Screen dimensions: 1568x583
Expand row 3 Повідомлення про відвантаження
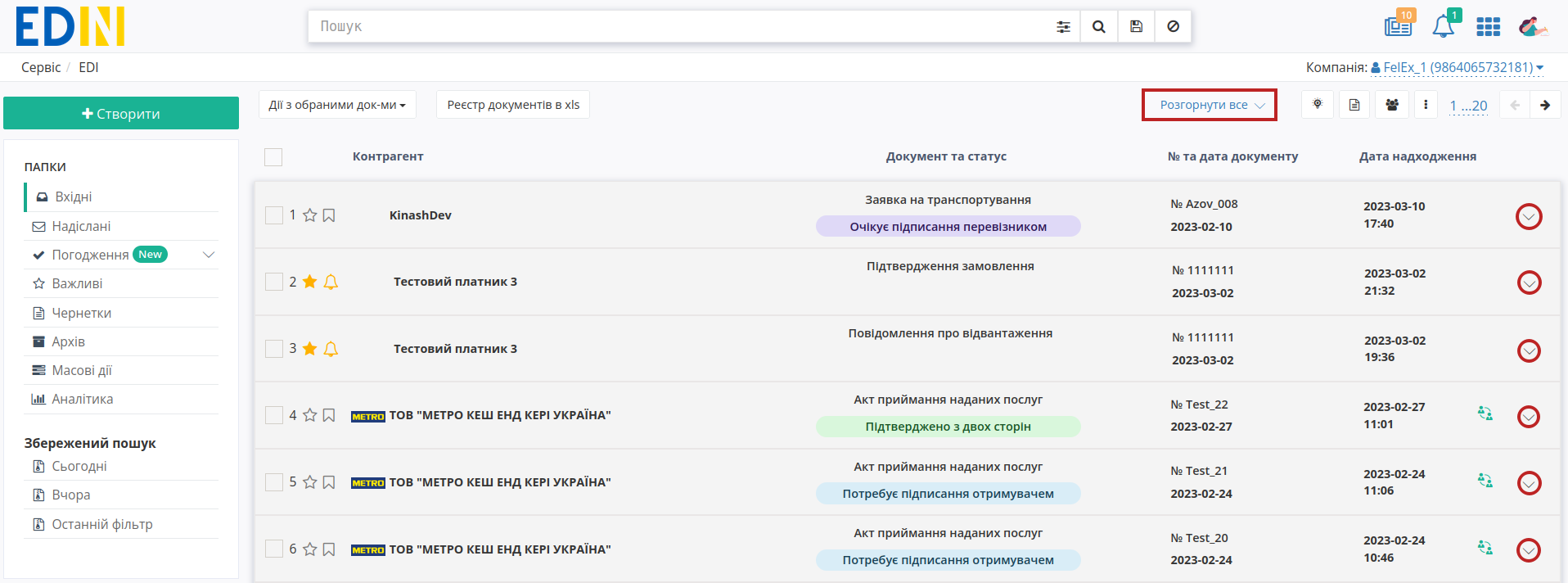1529,350
